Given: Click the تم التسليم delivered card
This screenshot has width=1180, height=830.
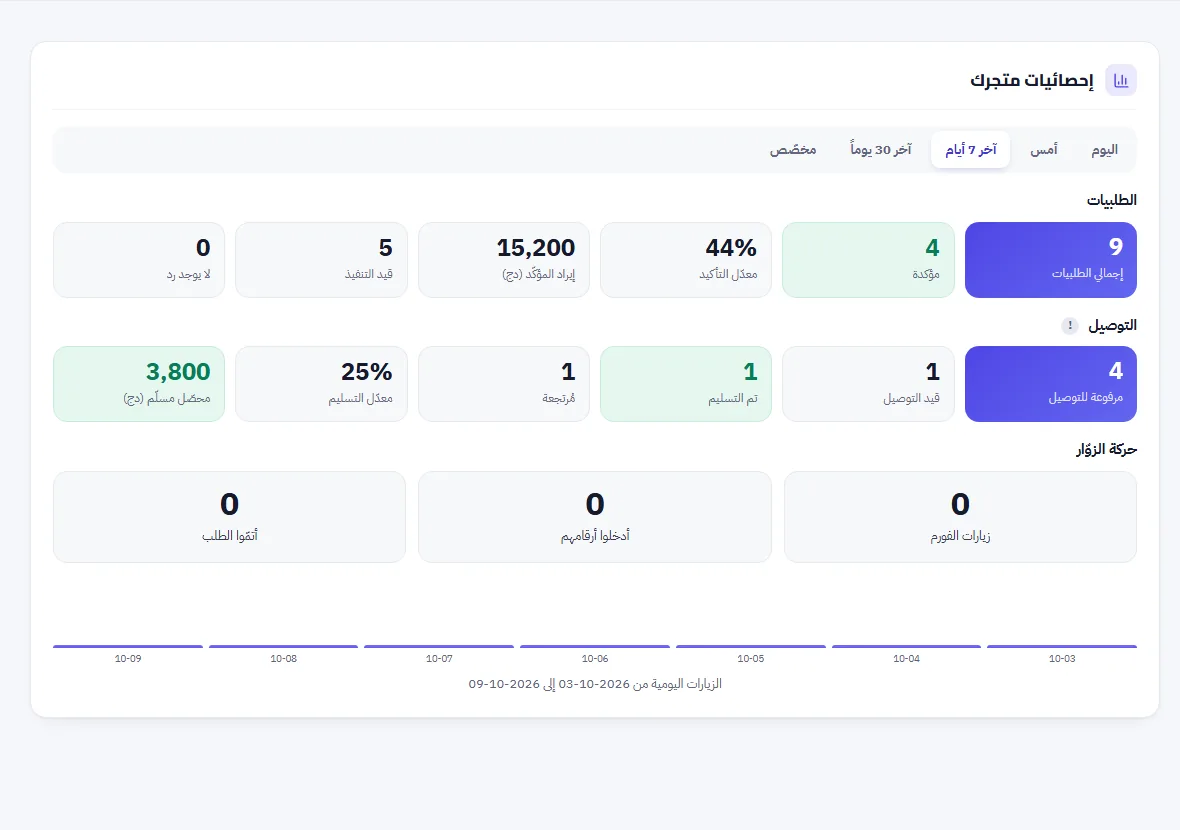Looking at the screenshot, I should point(686,384).
